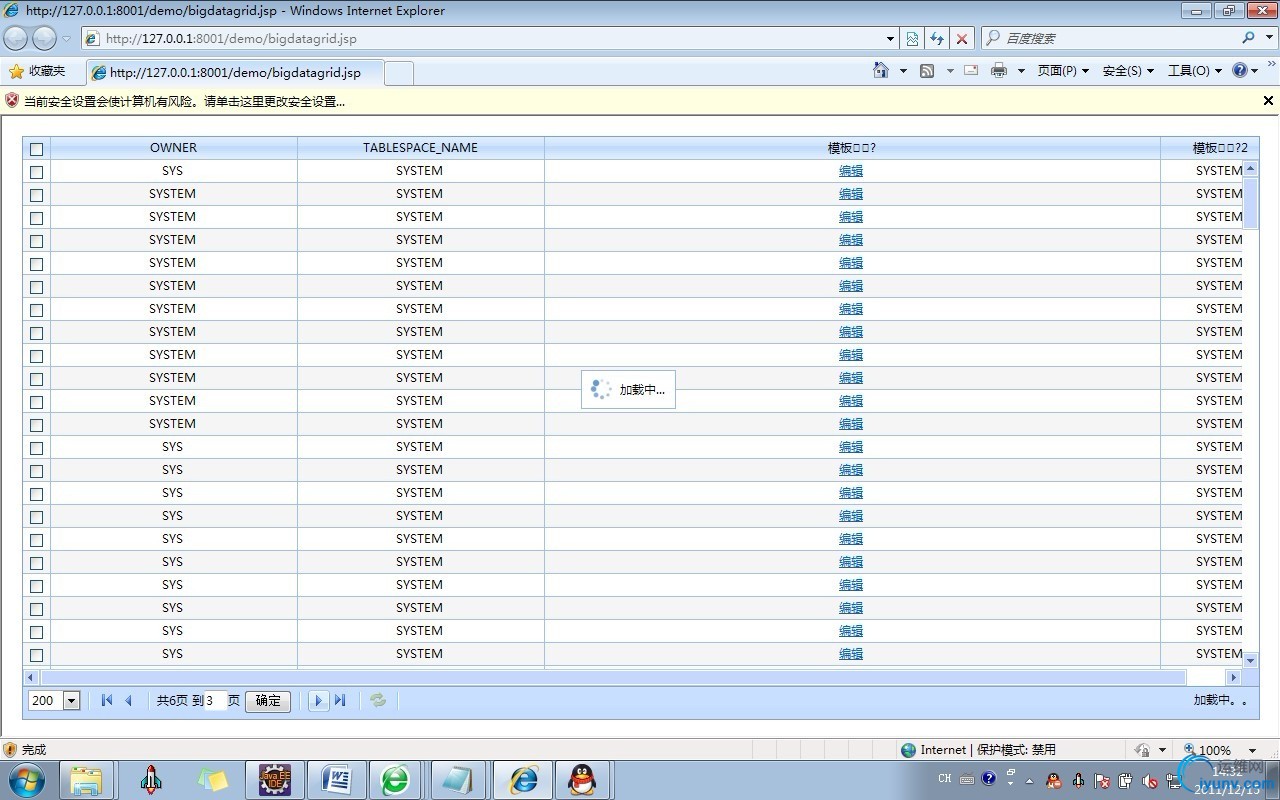Expand the recent pages dropdown beside forward button
Image resolution: width=1280 pixels, height=800 pixels.
tap(67, 38)
